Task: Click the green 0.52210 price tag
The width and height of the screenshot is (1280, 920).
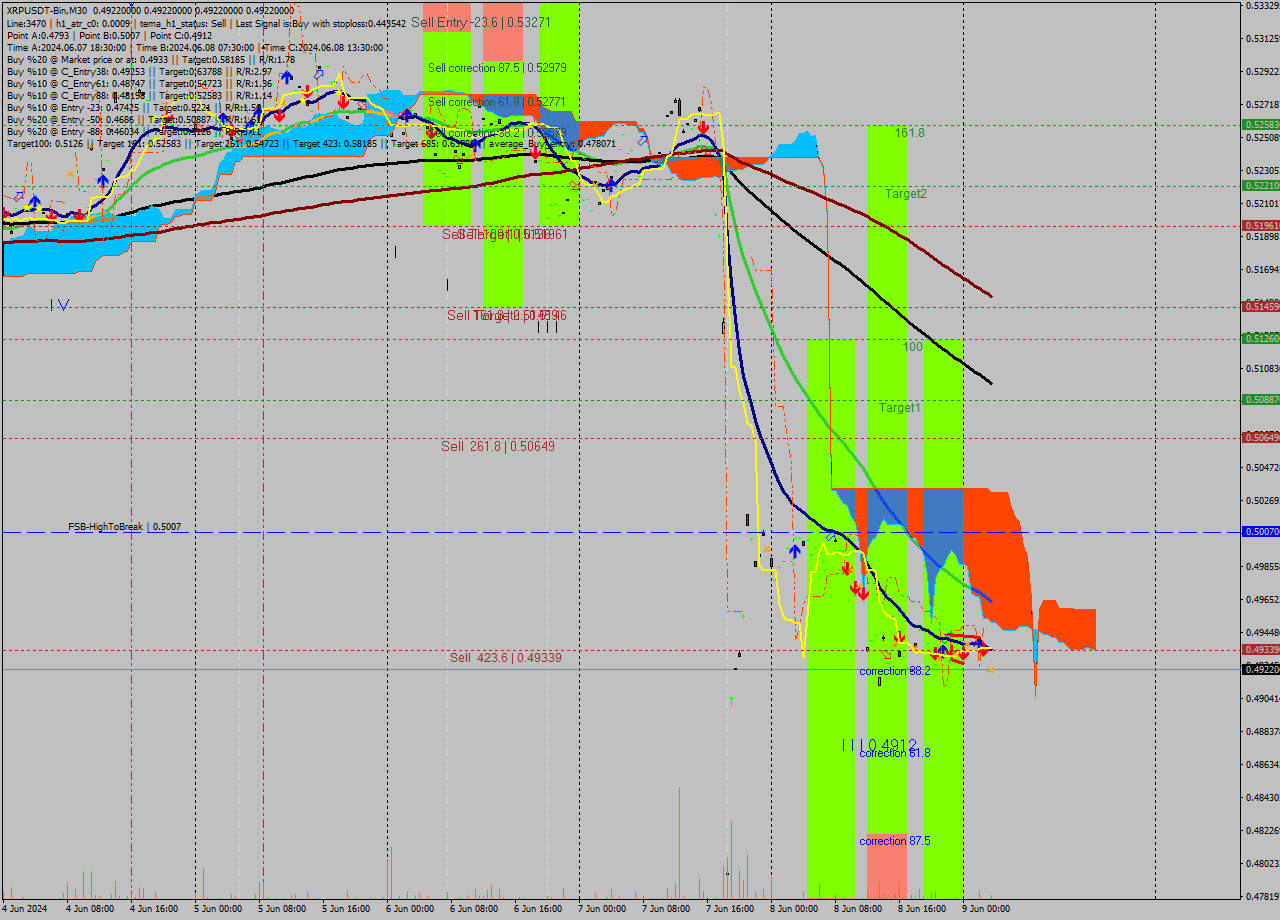Action: [1260, 186]
